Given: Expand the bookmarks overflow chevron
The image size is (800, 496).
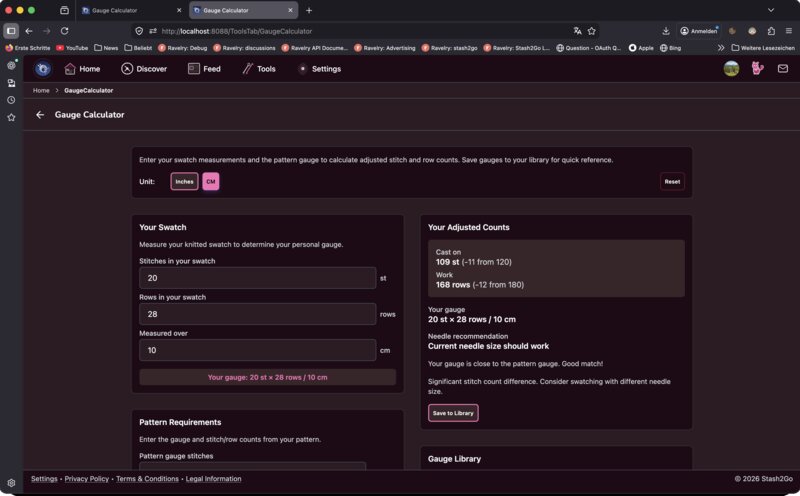Looking at the screenshot, I should click(x=721, y=47).
